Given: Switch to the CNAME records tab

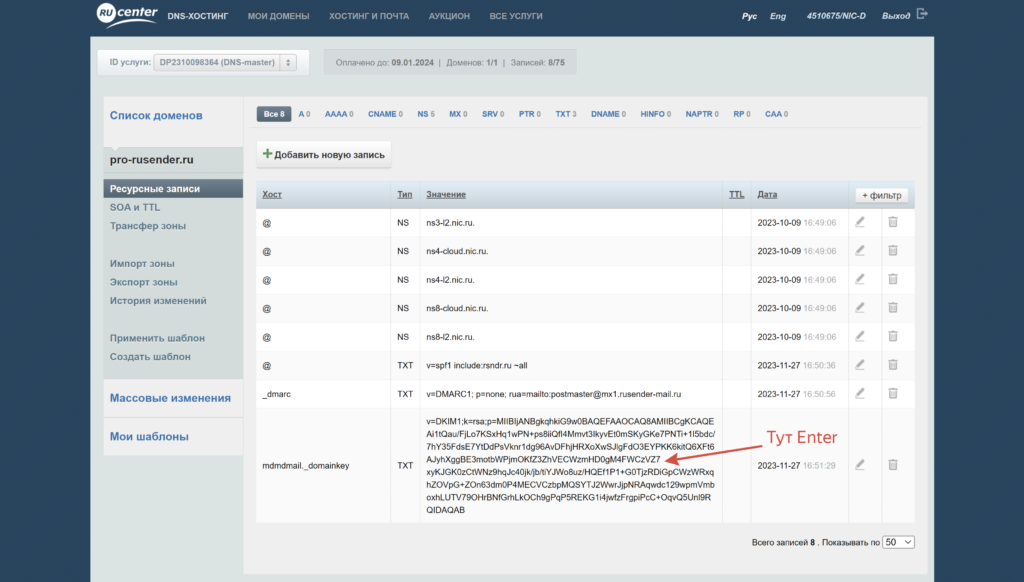Looking at the screenshot, I should point(385,114).
